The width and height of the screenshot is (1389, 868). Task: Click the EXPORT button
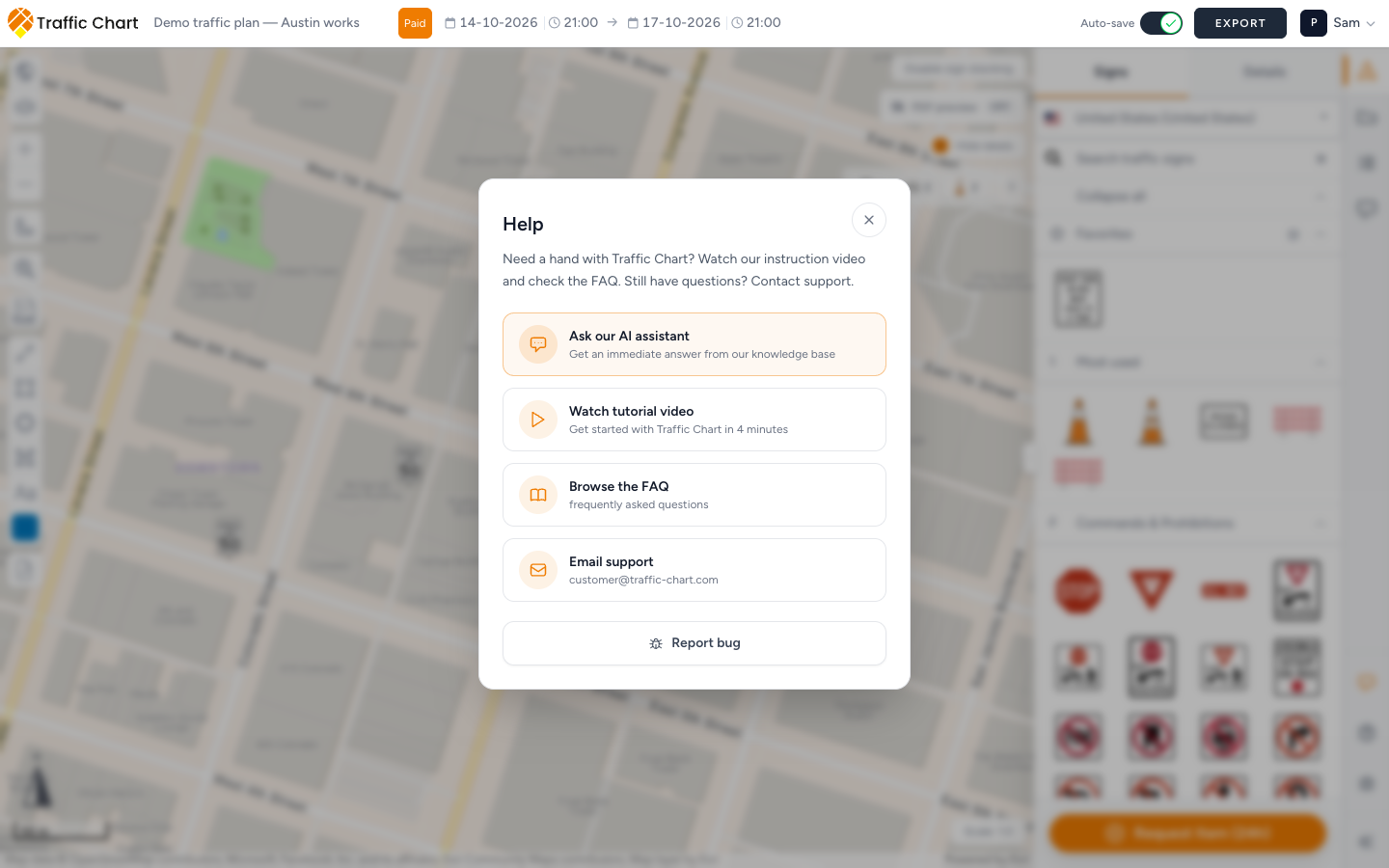pyautogui.click(x=1240, y=23)
